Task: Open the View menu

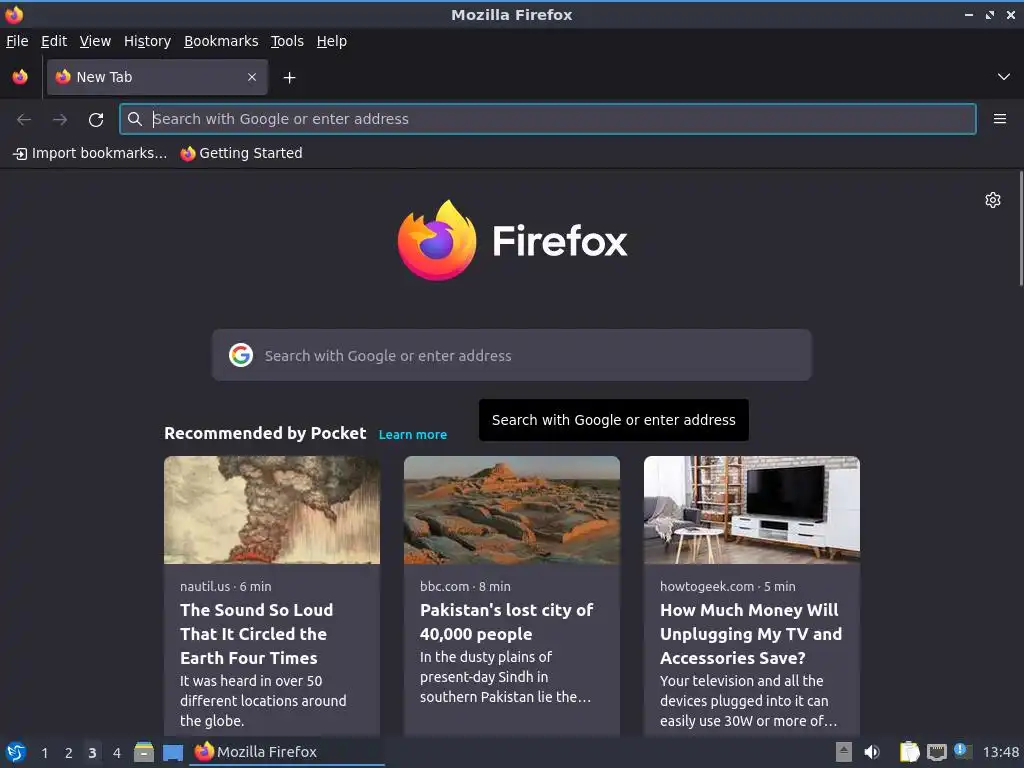Action: click(95, 41)
